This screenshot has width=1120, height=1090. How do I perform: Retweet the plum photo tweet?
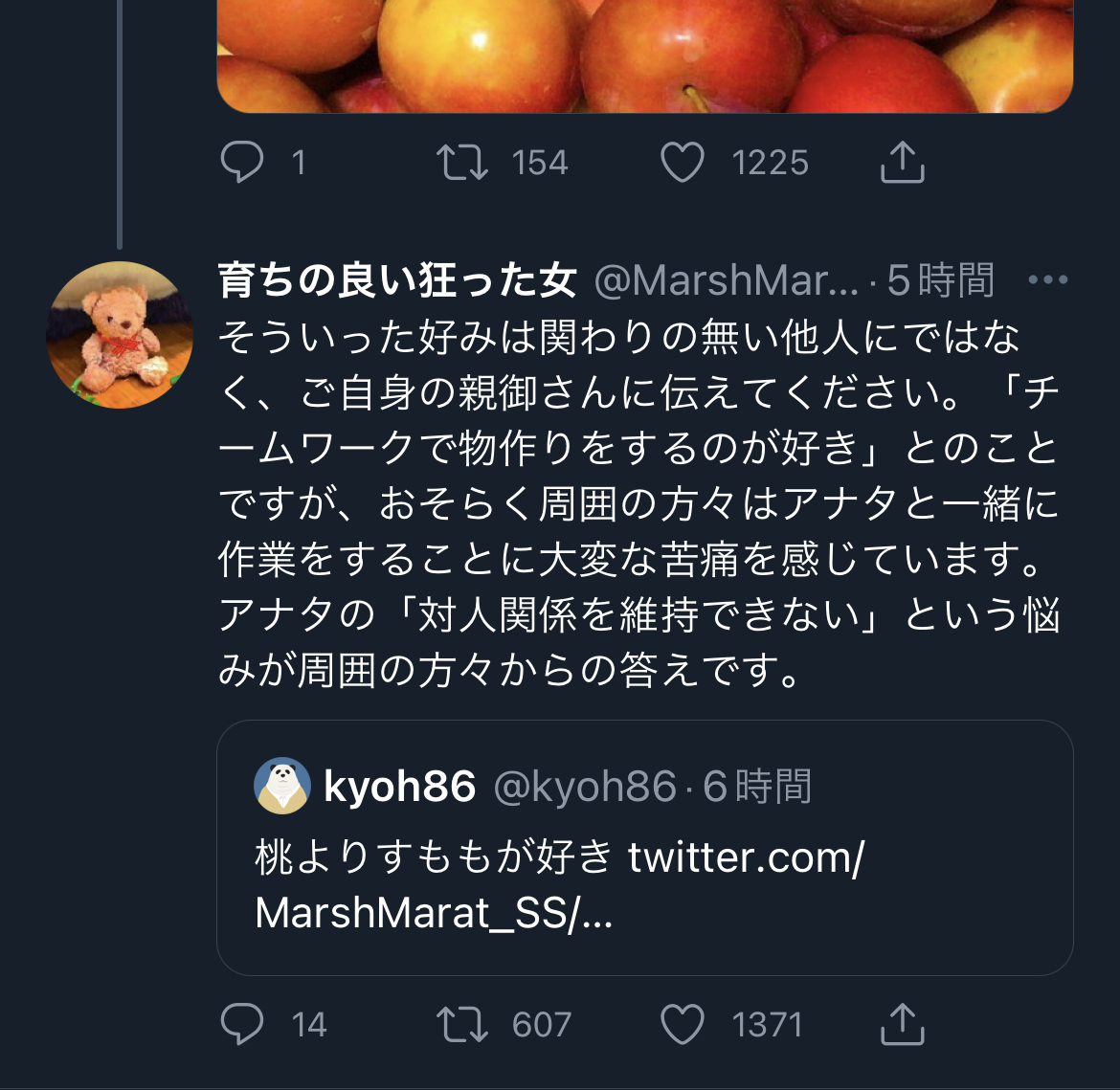pos(462,163)
